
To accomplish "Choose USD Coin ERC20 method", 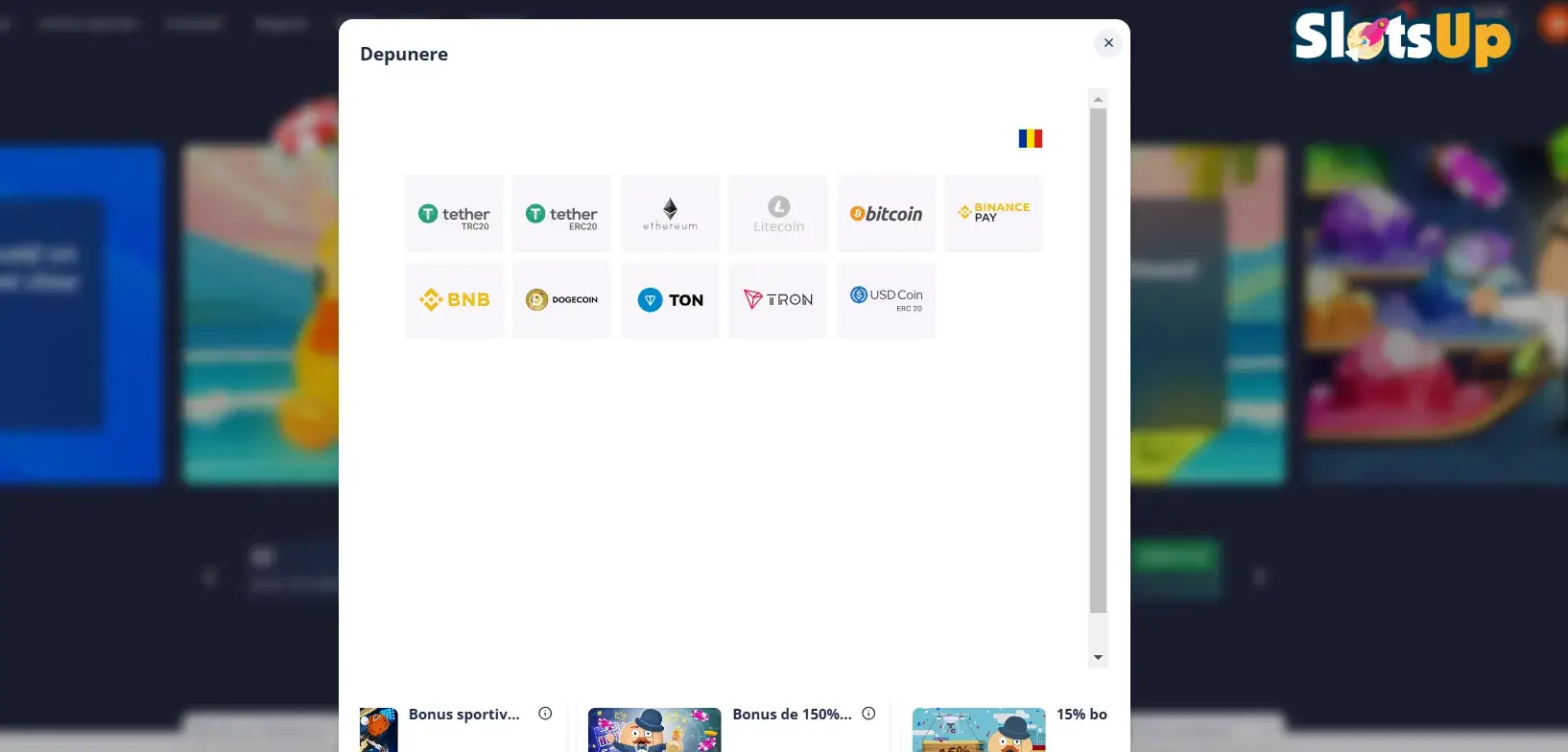I will click(x=887, y=299).
